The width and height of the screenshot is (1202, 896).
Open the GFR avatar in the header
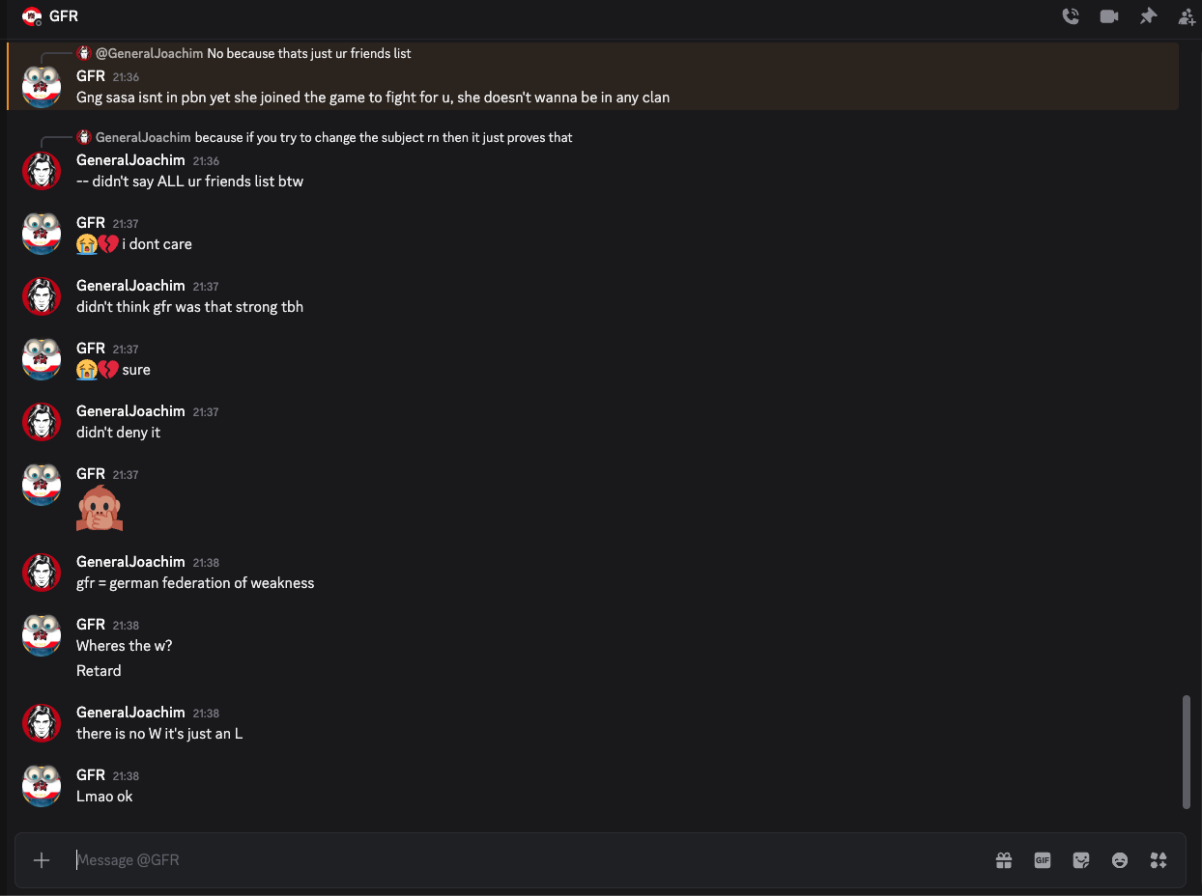coord(32,16)
